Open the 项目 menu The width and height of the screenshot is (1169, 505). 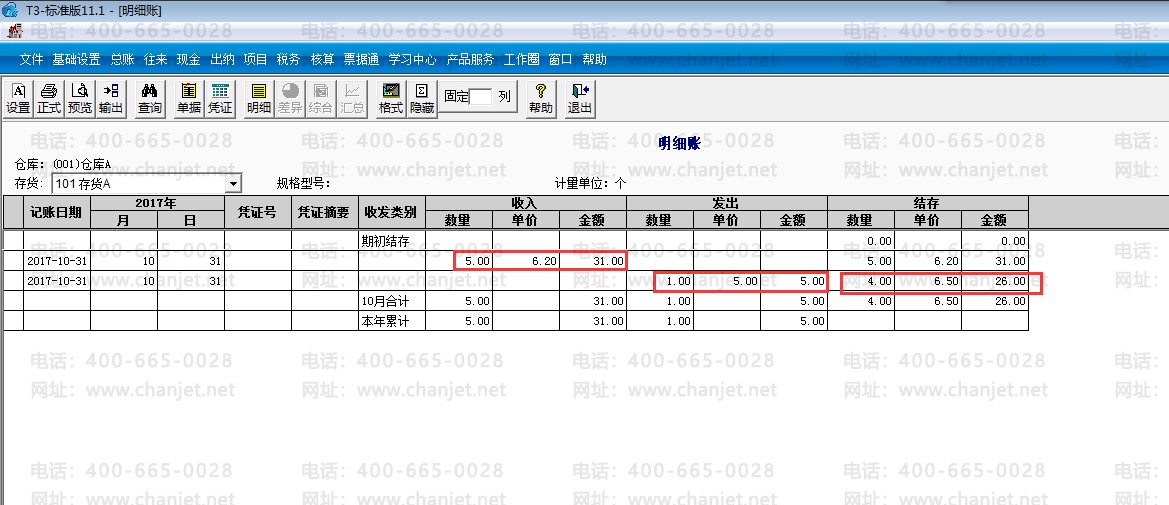(x=255, y=60)
